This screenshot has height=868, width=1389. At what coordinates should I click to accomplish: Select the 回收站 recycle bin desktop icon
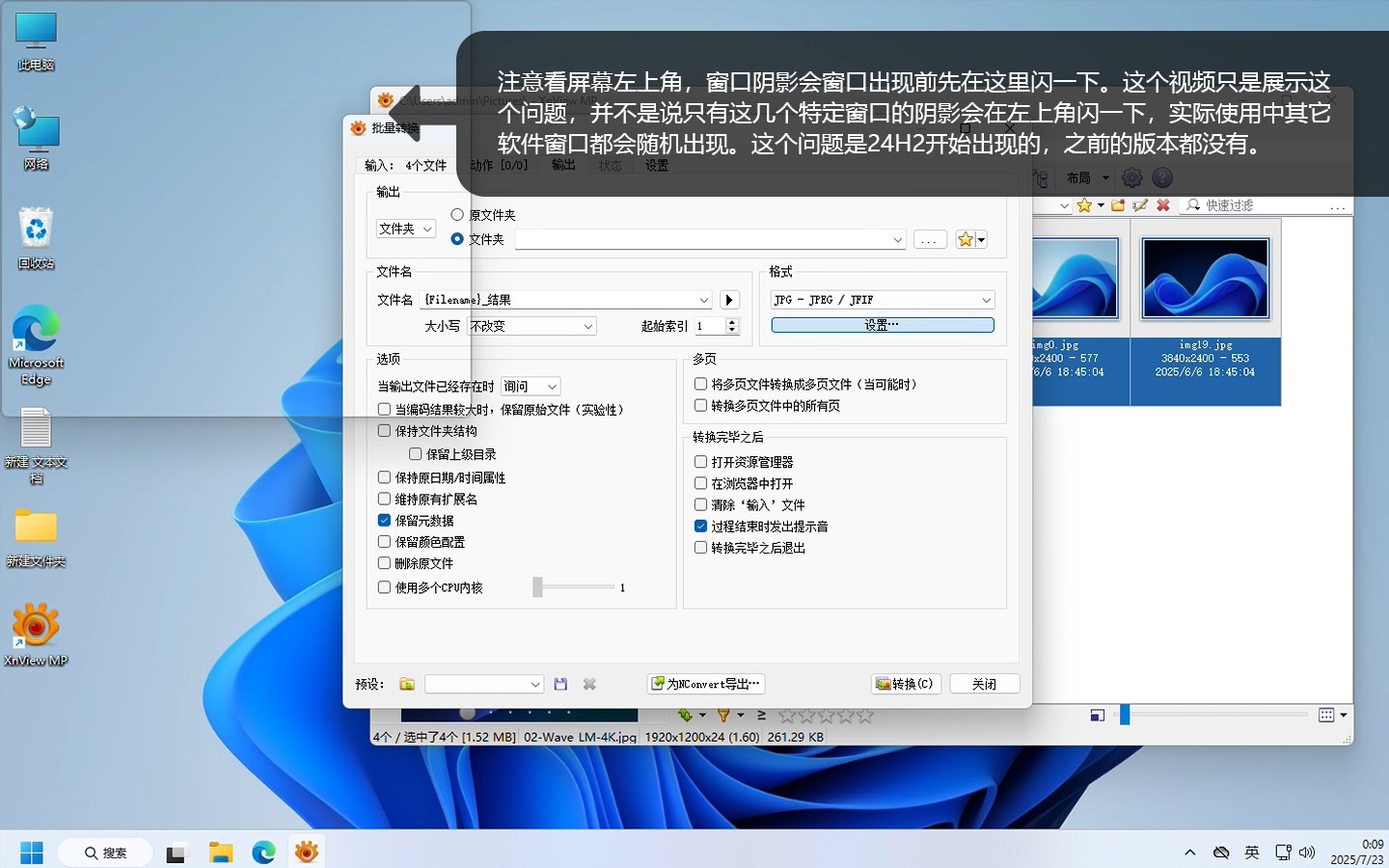(x=36, y=237)
